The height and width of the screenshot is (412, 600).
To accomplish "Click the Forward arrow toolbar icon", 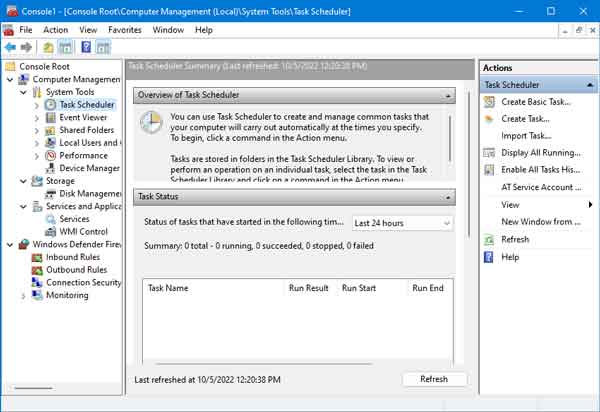I will (26, 47).
